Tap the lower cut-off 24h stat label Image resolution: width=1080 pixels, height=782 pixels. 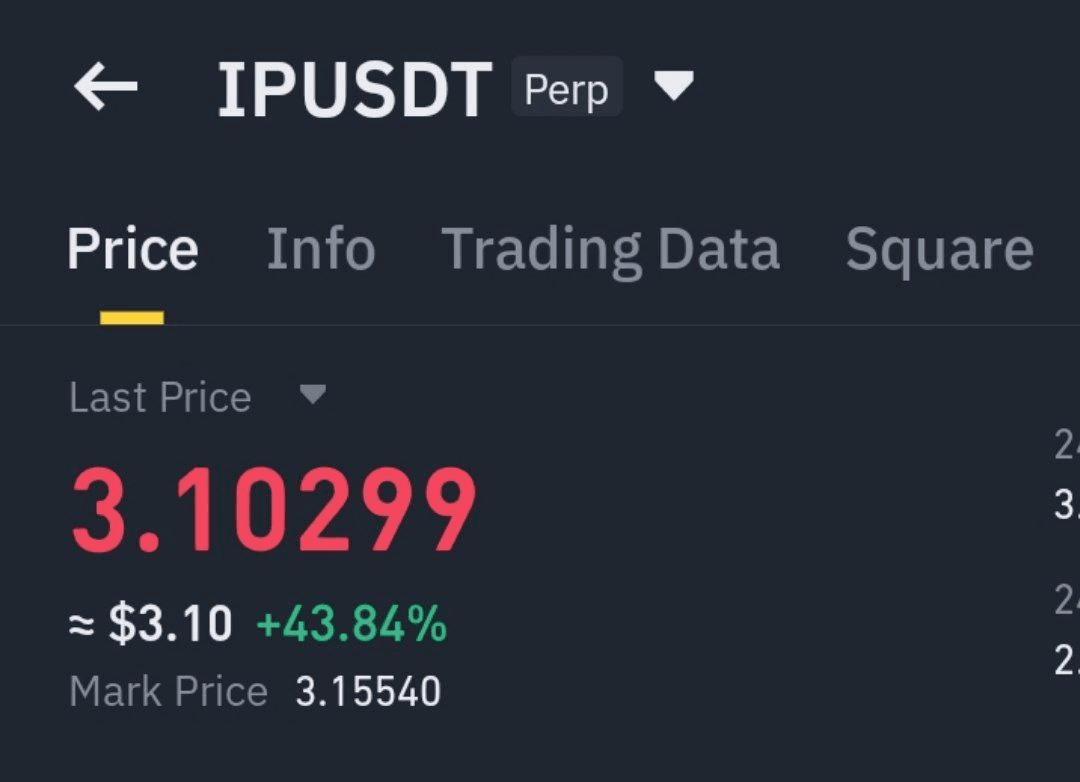click(1066, 600)
